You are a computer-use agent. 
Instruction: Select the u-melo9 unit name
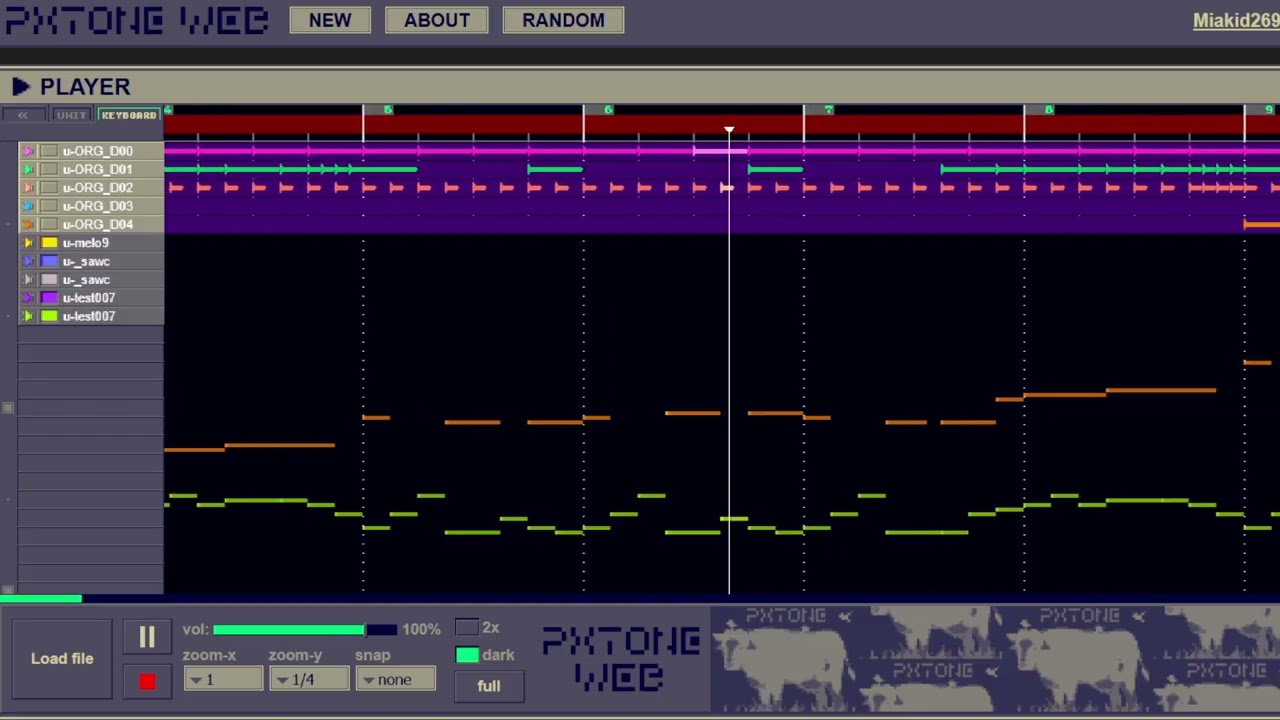85,243
